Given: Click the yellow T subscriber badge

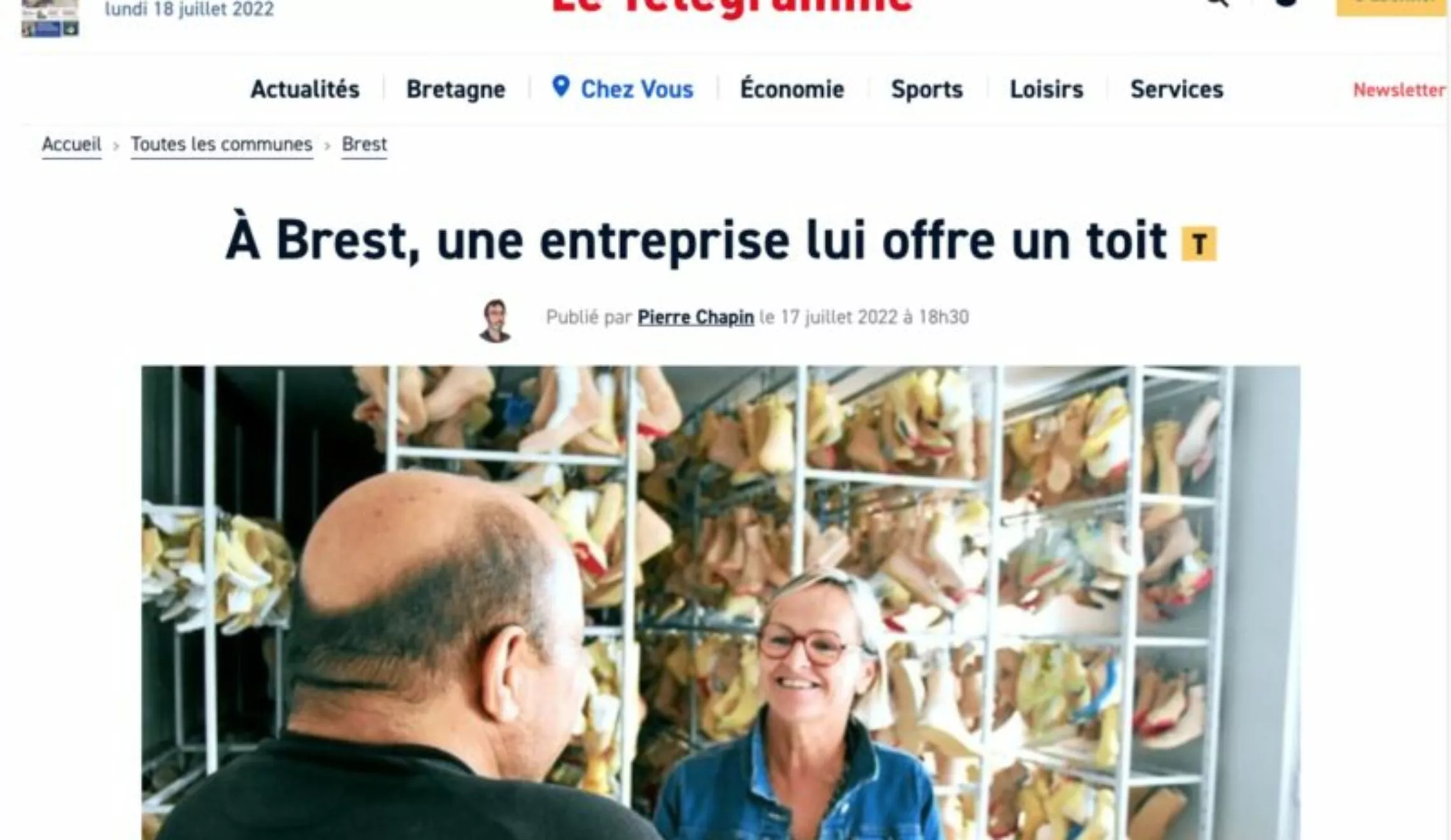Looking at the screenshot, I should tap(1199, 244).
